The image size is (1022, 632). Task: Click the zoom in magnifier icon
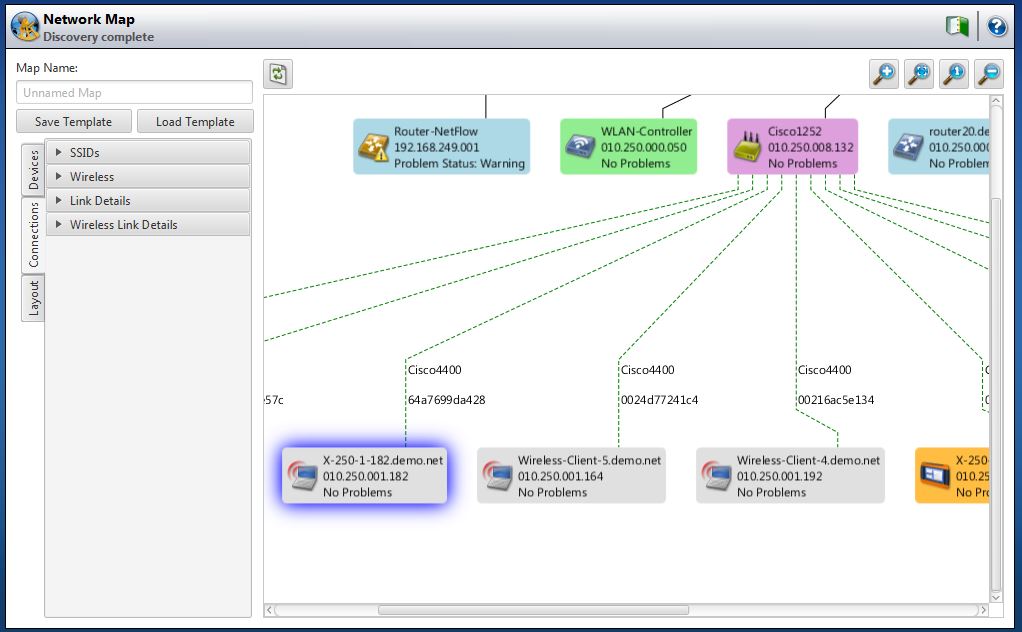[x=884, y=74]
